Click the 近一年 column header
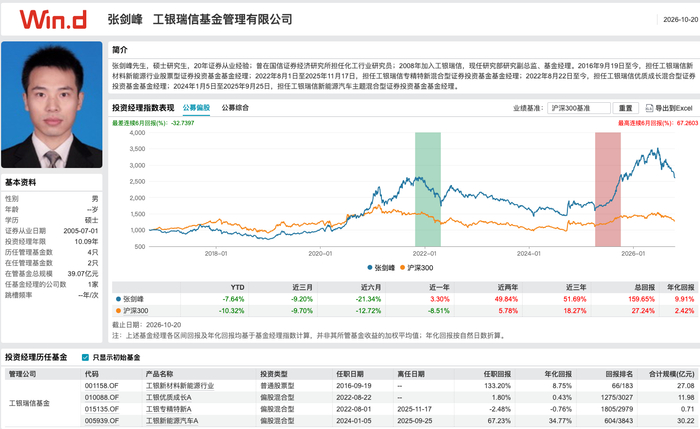This screenshot has height=429, width=700. pyautogui.click(x=439, y=287)
